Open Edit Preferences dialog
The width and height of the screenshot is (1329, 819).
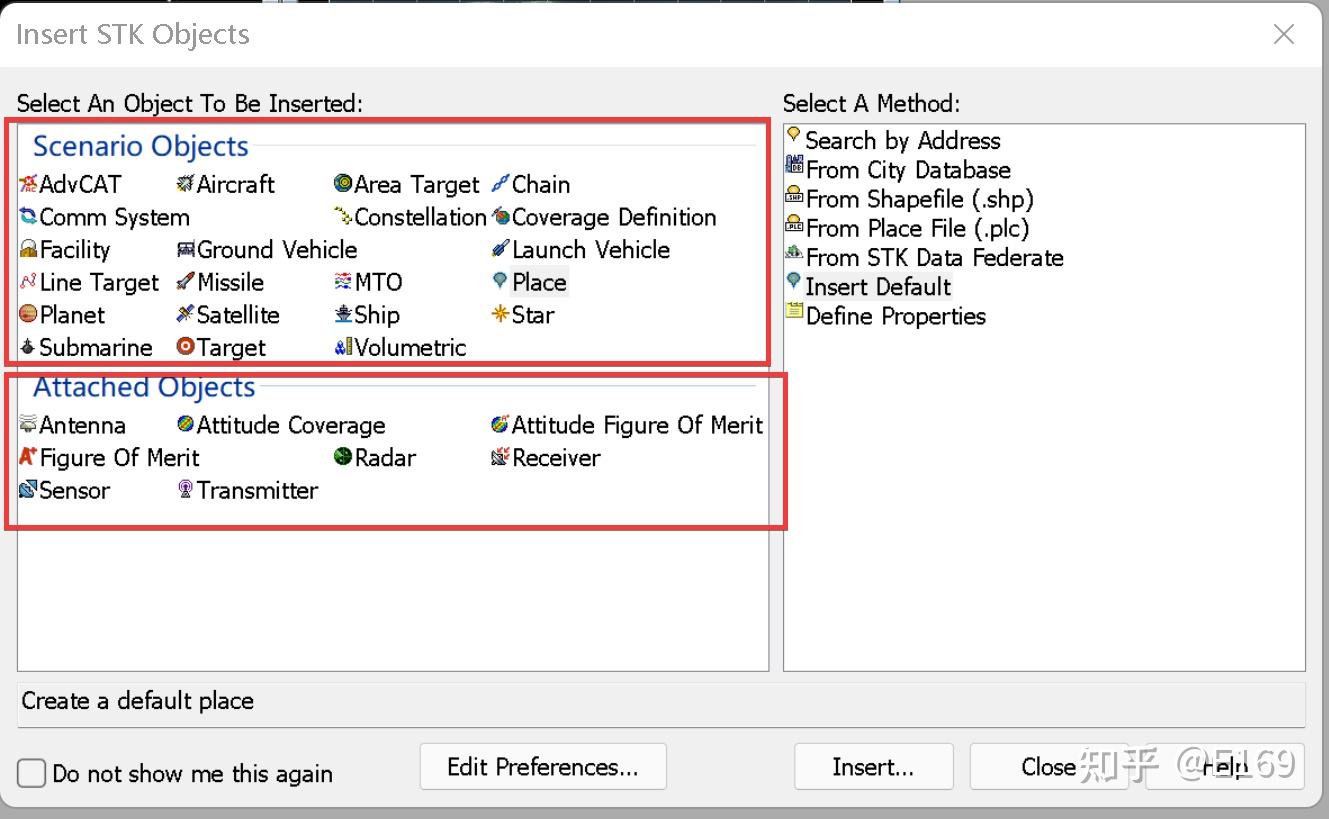click(x=542, y=767)
